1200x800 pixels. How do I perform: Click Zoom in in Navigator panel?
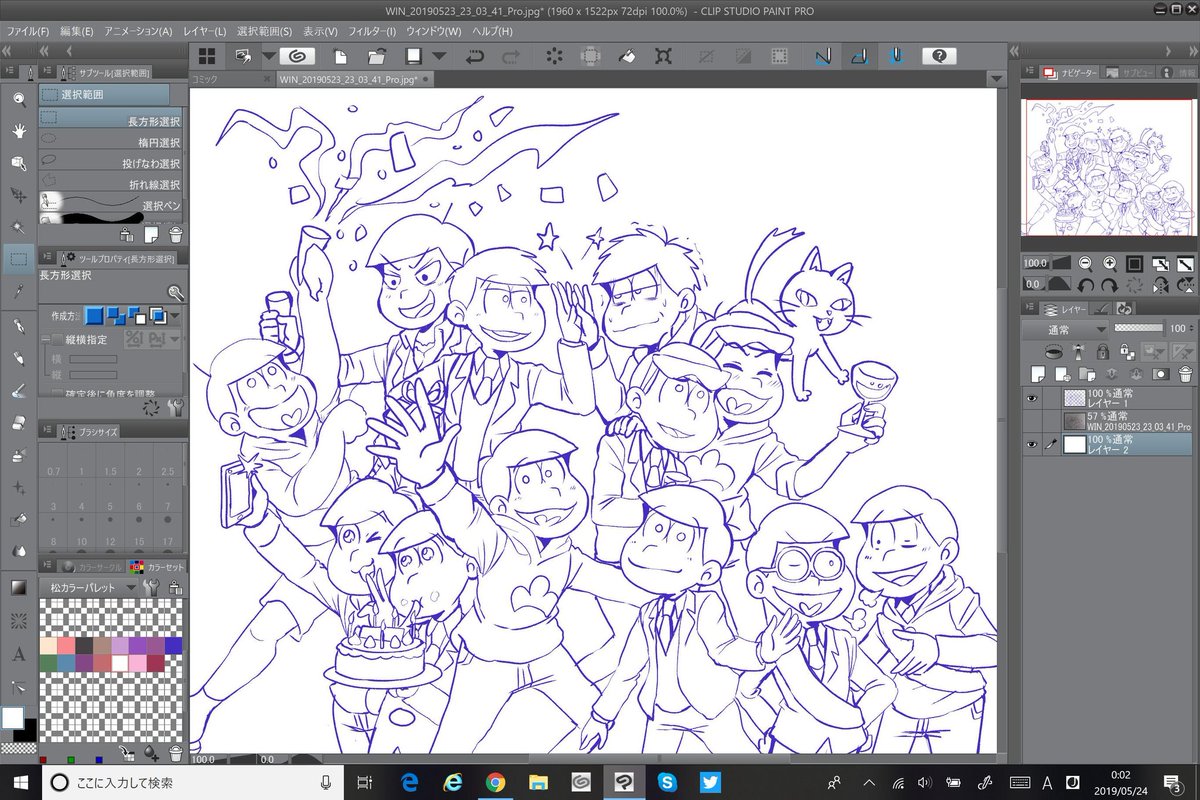(1109, 263)
